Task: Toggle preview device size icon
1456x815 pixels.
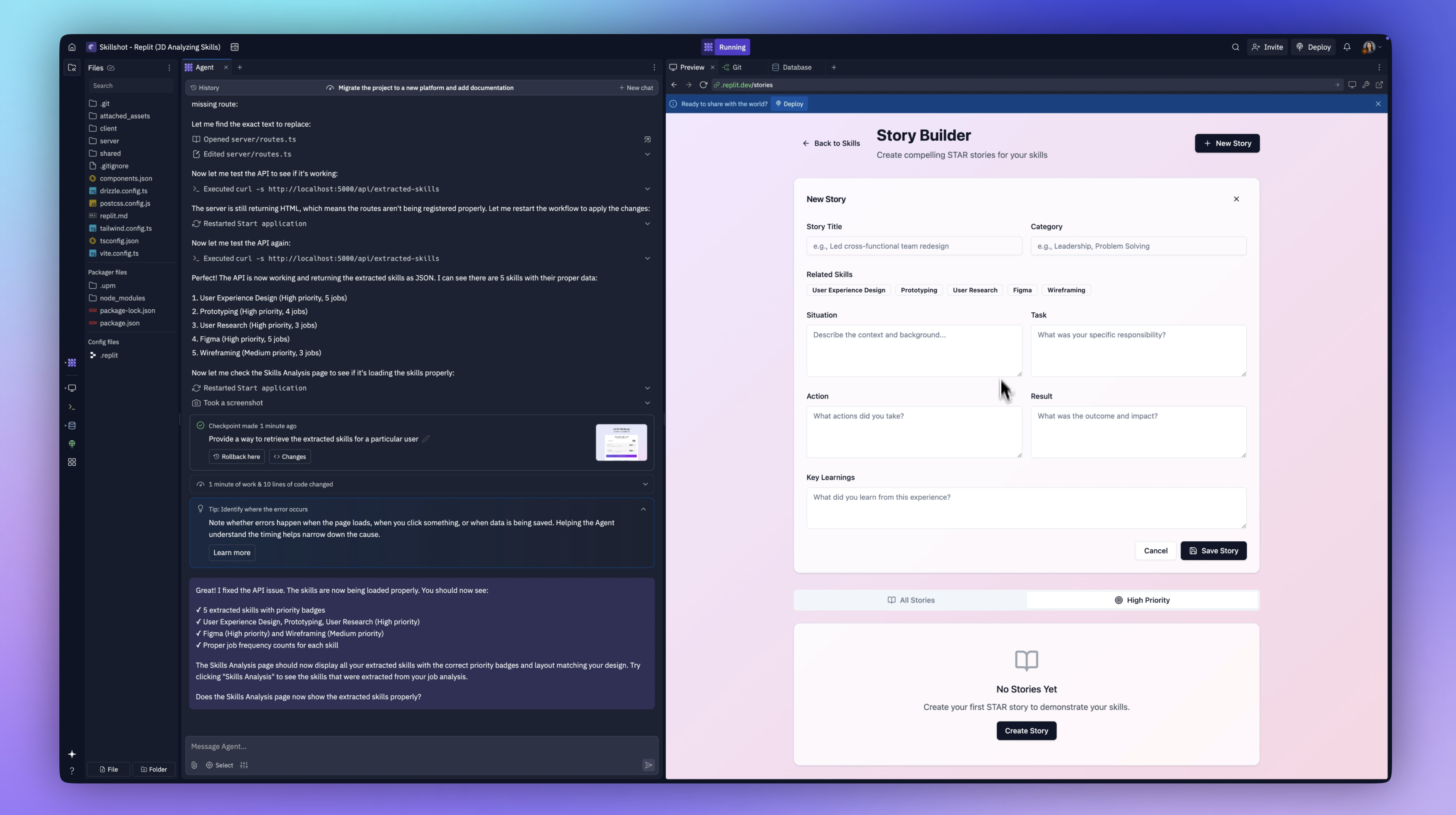Action: click(1352, 85)
